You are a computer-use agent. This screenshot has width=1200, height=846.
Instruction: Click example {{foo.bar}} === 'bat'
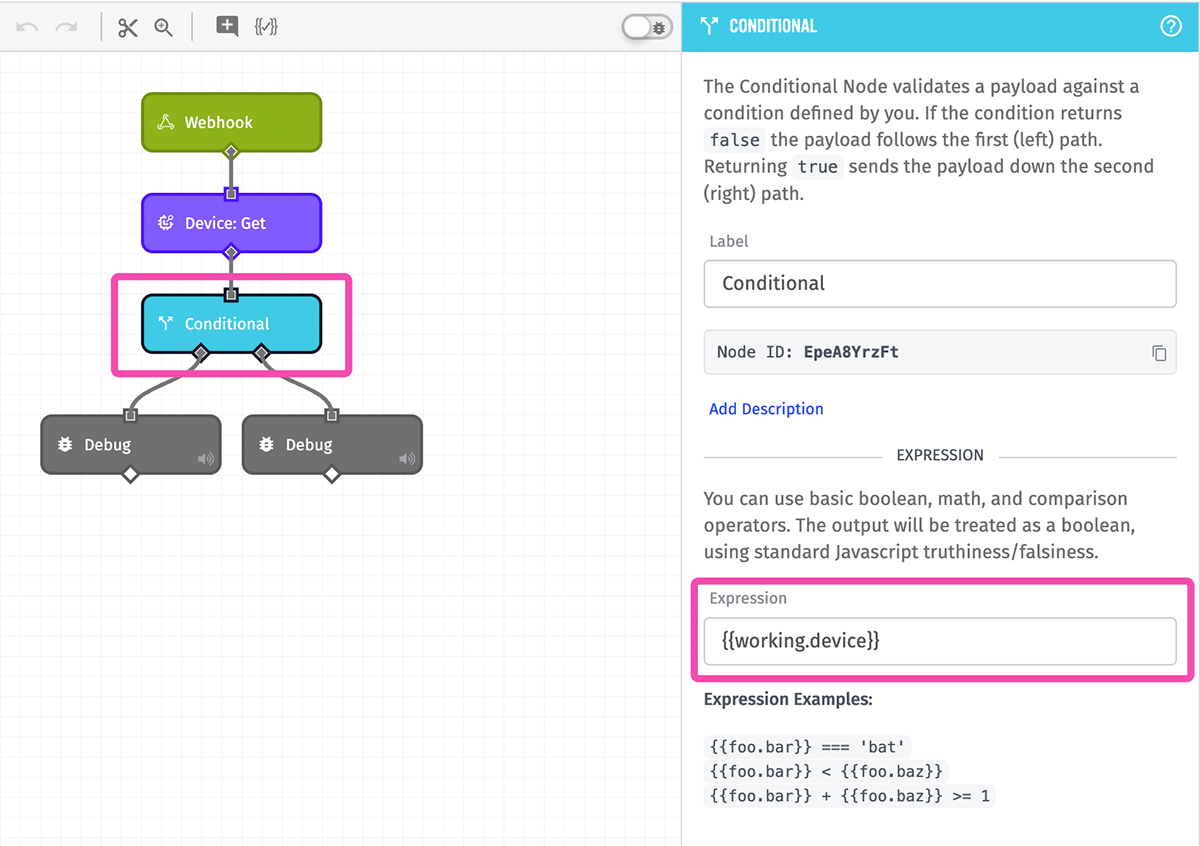coord(808,746)
